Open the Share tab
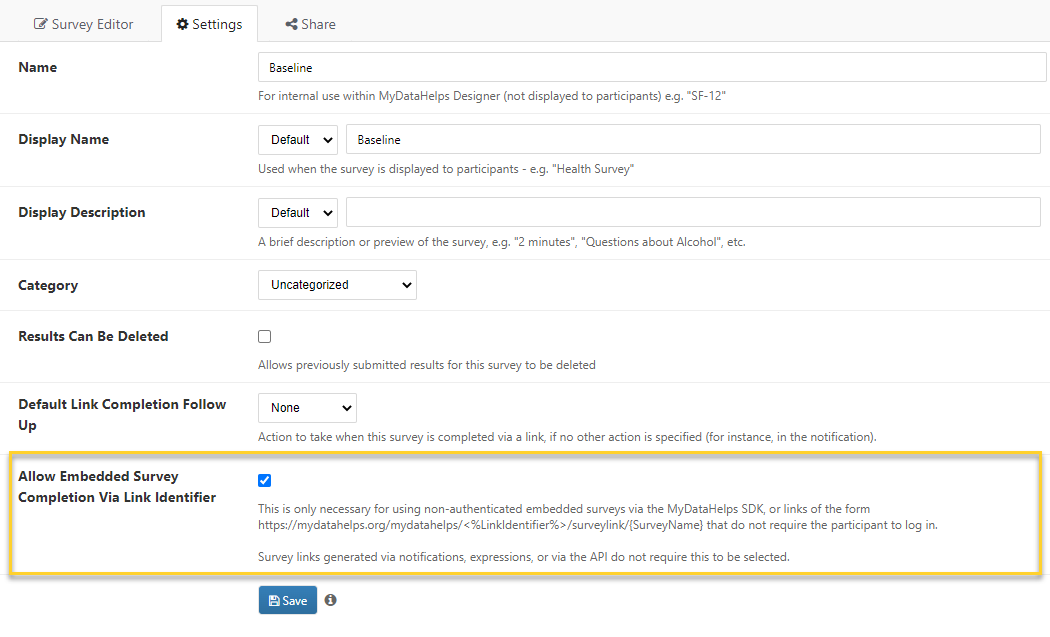 click(310, 24)
